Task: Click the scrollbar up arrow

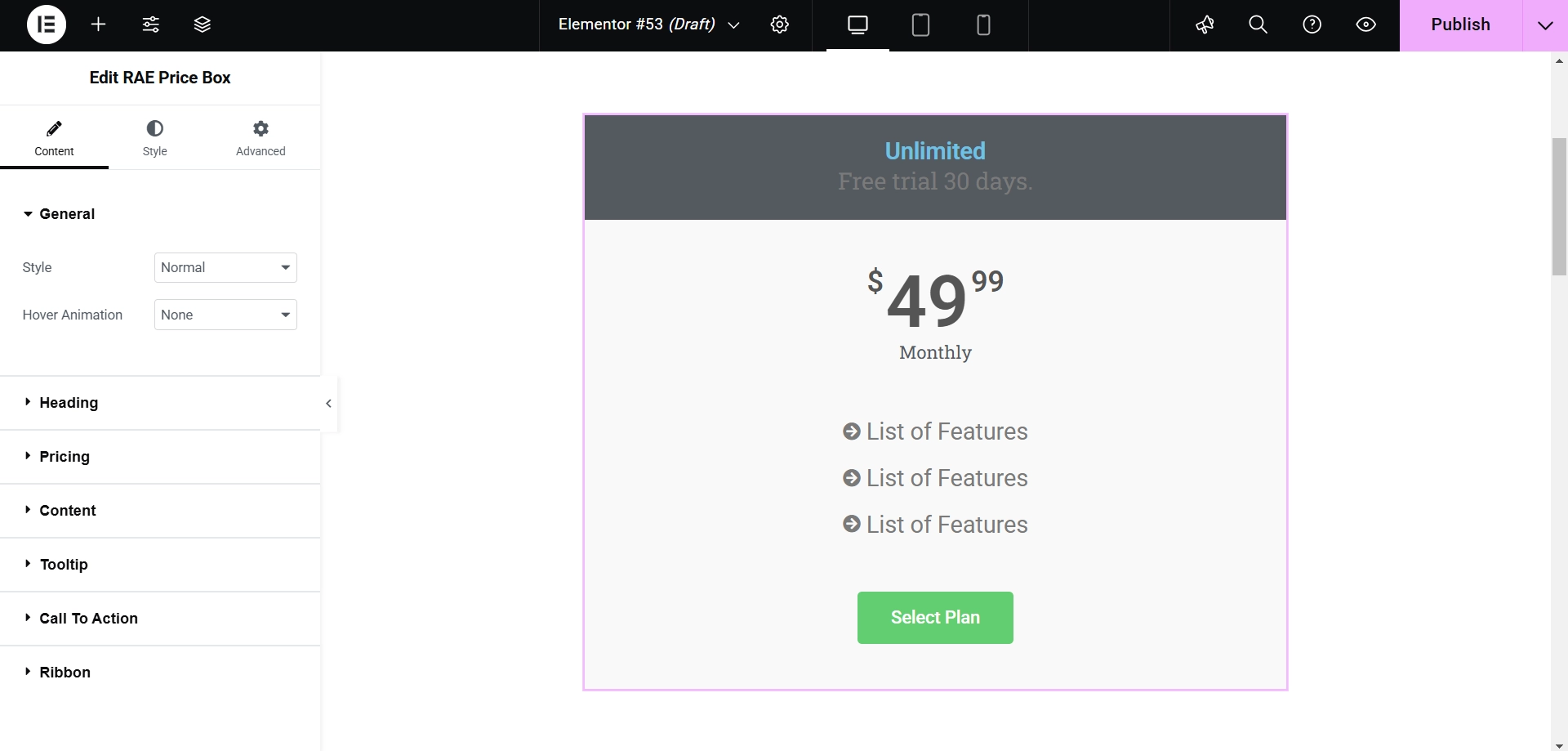Action: 1559,60
